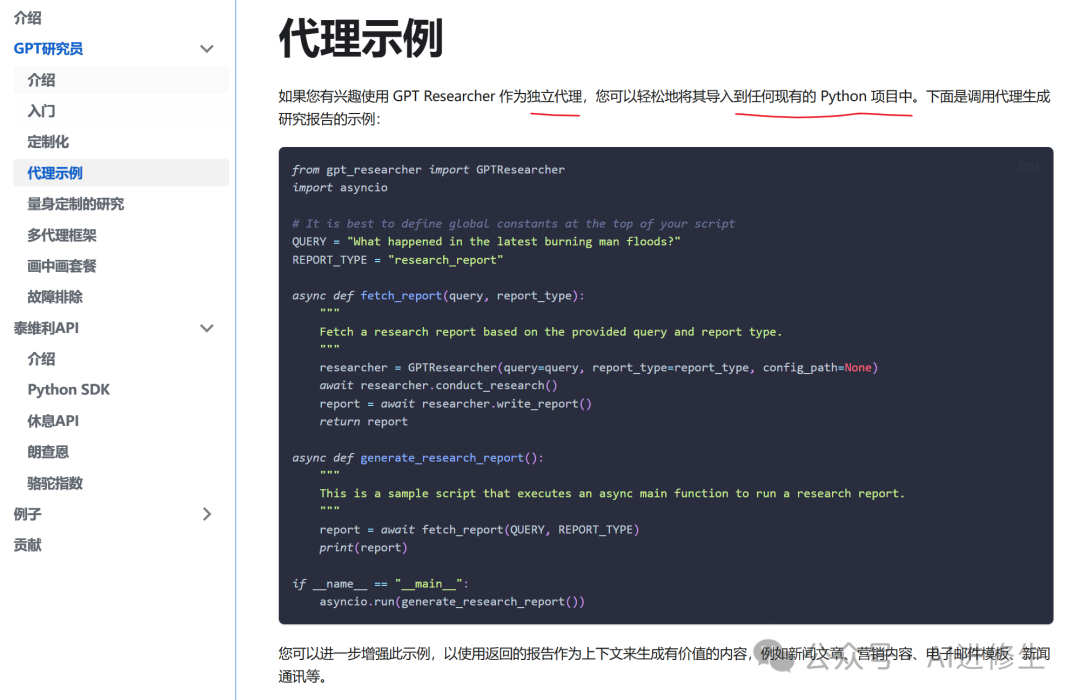Click the 'Fetch a research report' docstring line
Screen dimensions: 1080x700
551,331
